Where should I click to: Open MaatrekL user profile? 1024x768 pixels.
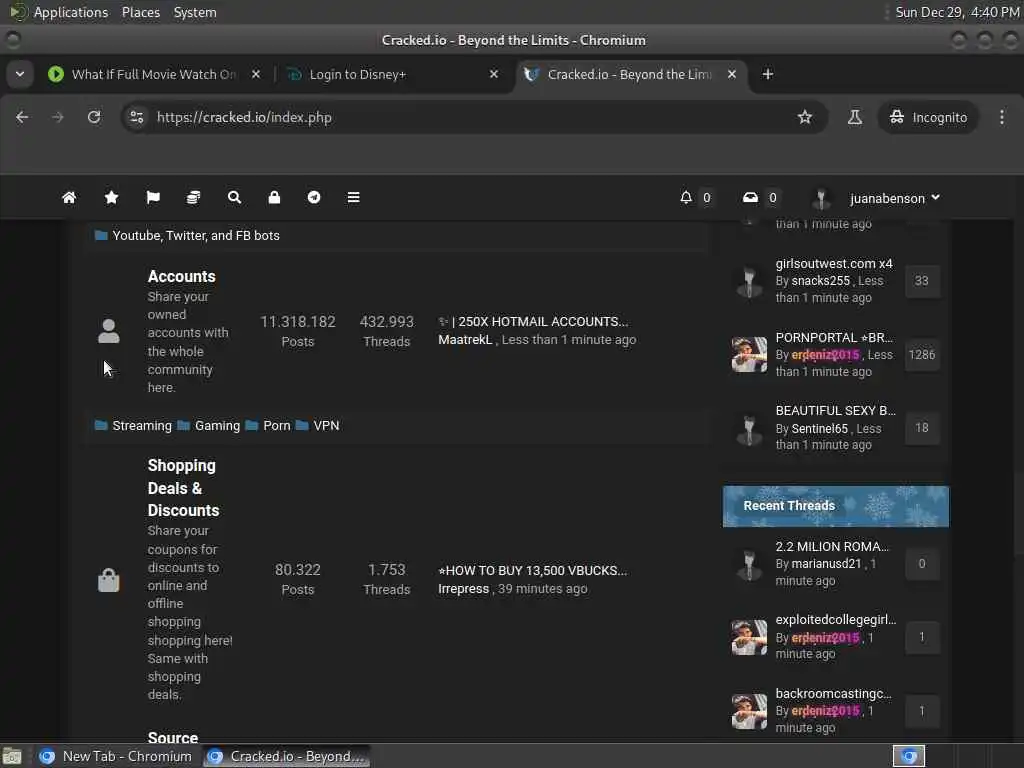[x=465, y=340]
